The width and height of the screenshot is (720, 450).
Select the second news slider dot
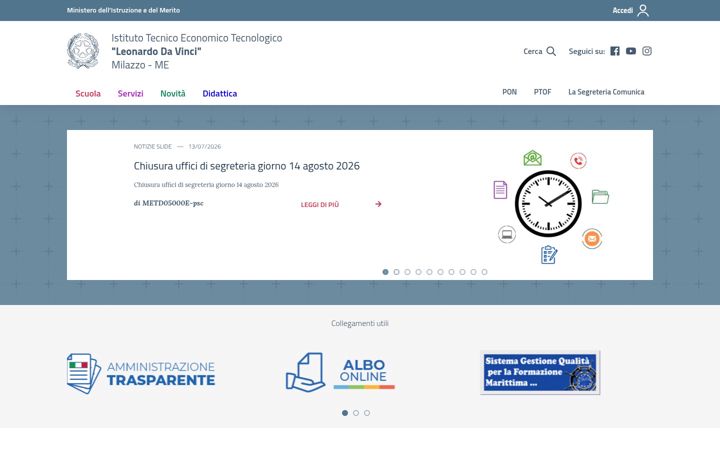[x=396, y=272]
